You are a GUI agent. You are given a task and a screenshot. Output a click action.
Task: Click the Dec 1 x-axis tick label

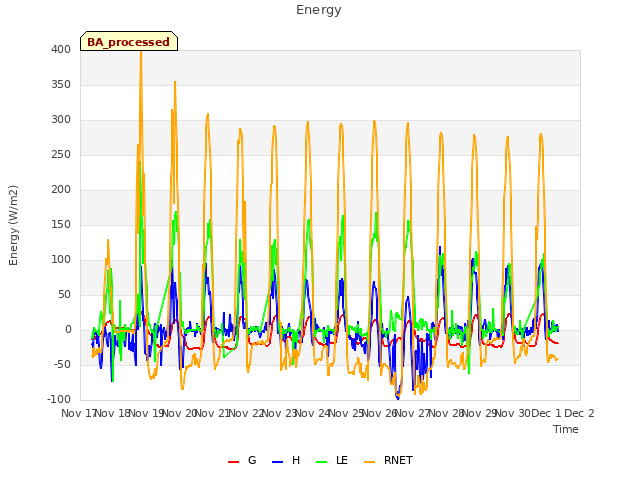tap(546, 413)
